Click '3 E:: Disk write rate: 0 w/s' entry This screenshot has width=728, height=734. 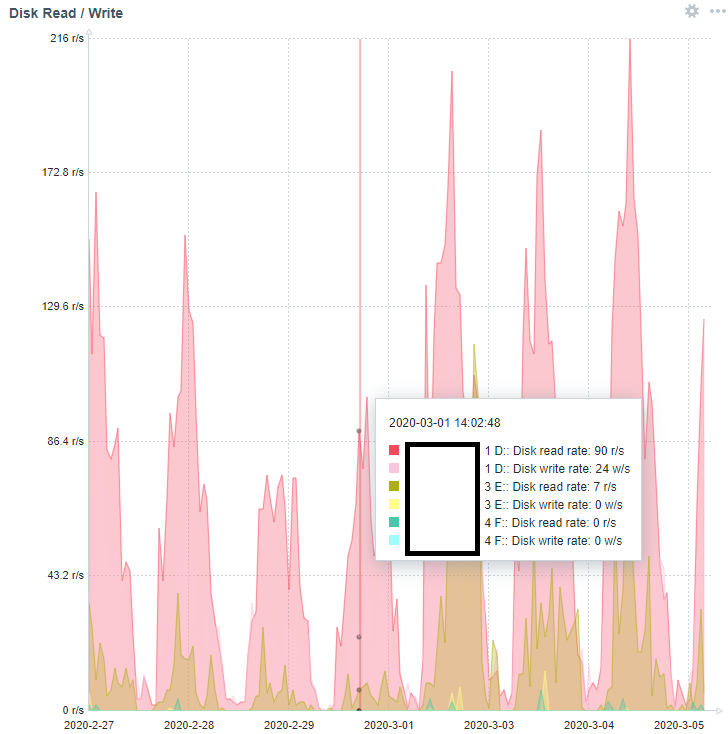pyautogui.click(x=553, y=505)
